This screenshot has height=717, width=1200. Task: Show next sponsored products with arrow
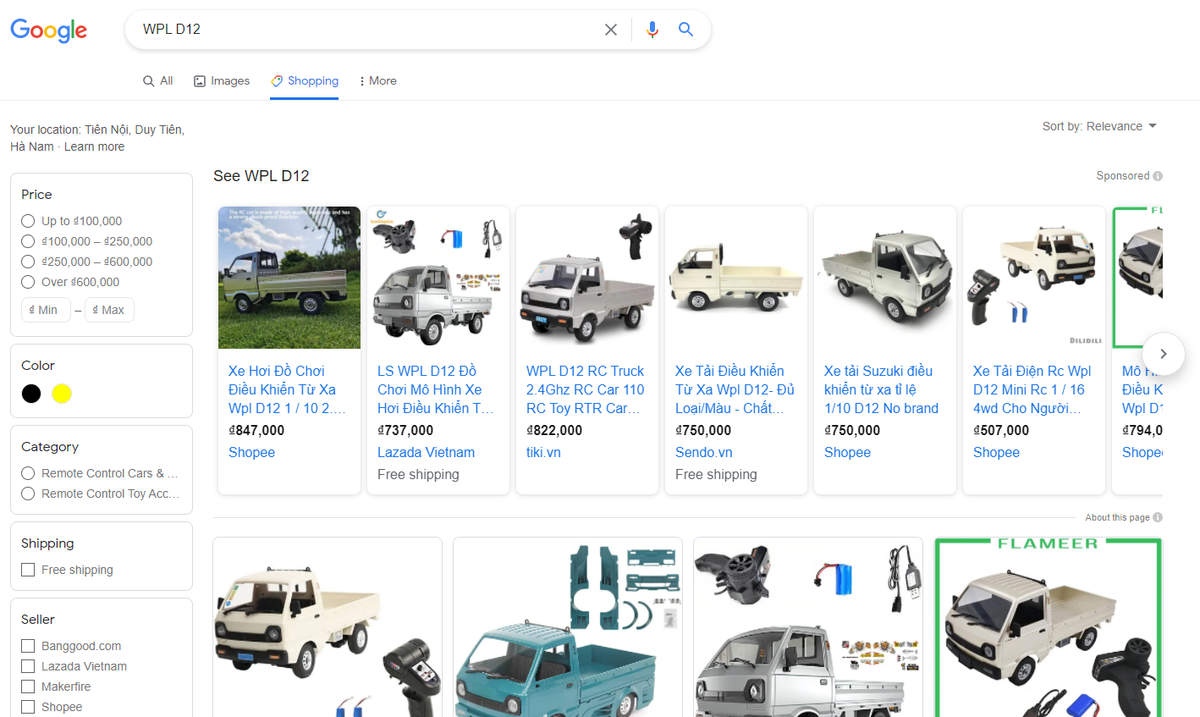coord(1162,354)
